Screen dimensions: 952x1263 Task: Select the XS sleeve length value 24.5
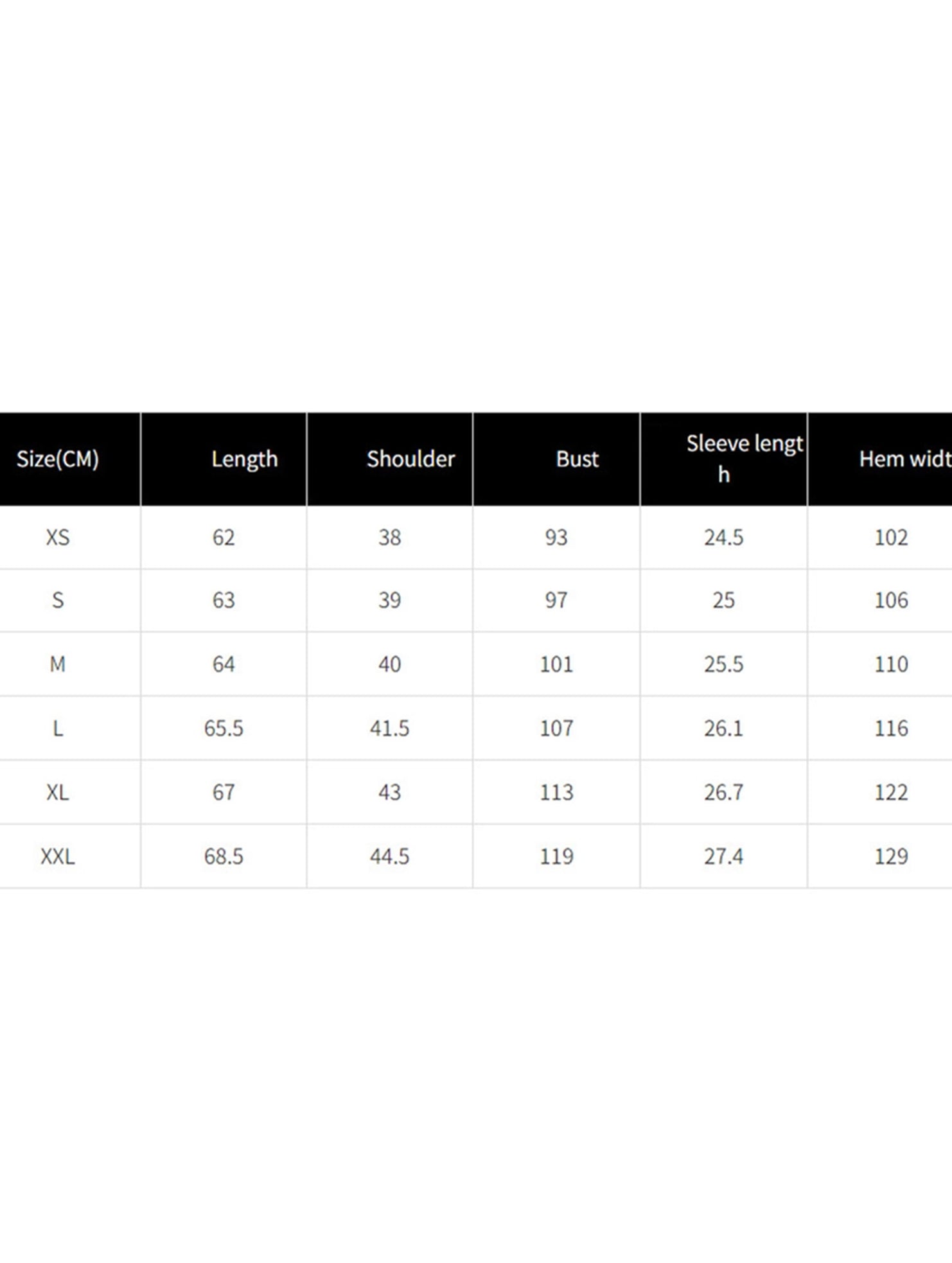pos(723,537)
